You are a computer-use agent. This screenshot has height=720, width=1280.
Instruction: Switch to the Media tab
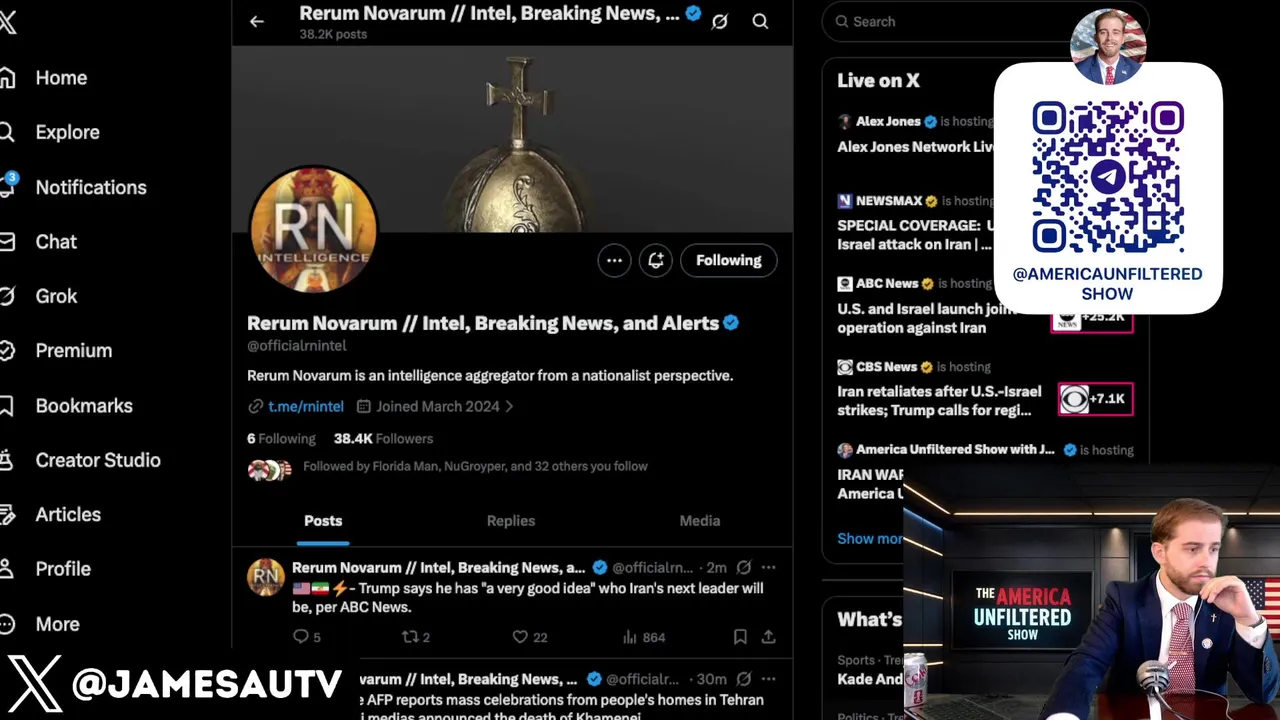(700, 521)
